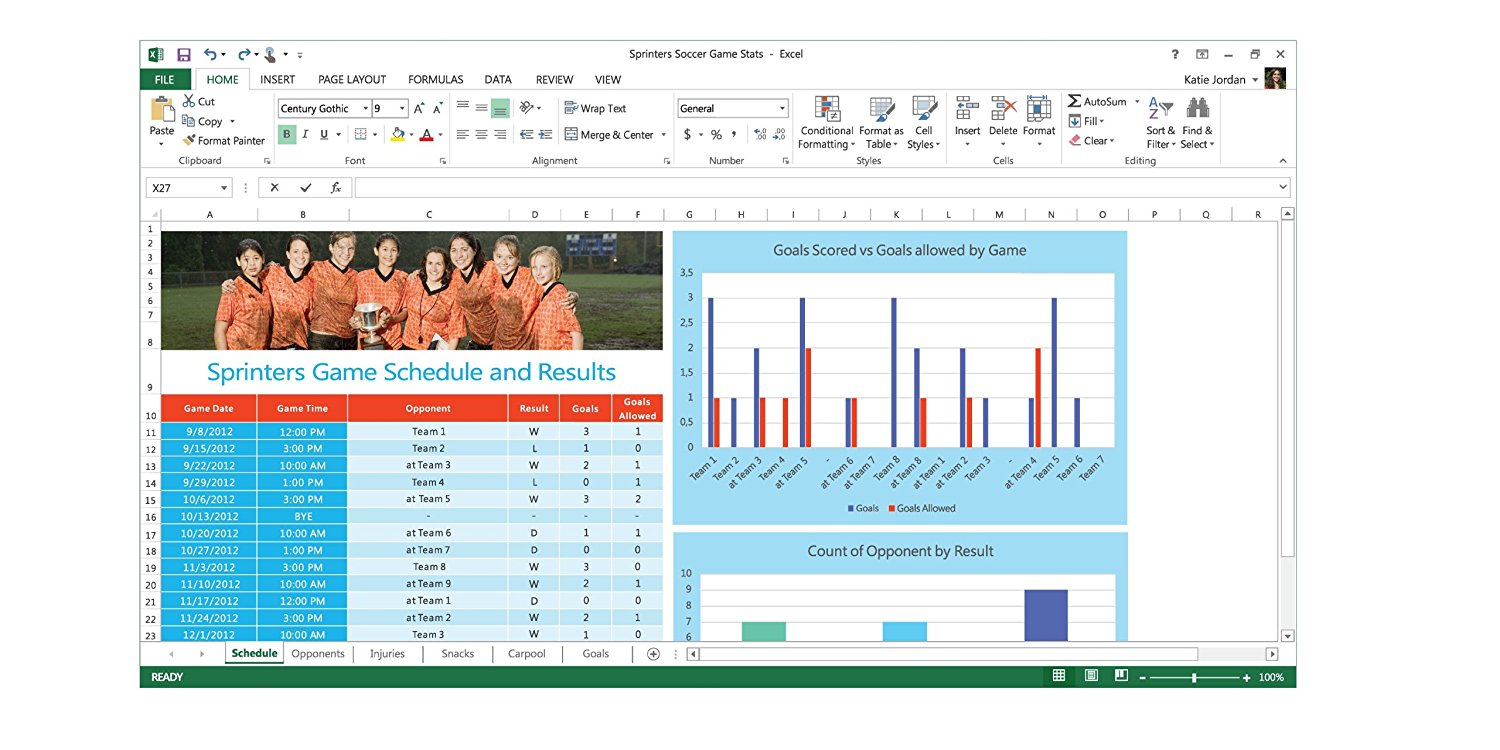Click the AutoSum sigma icon
The image size is (1500, 750).
[1075, 102]
